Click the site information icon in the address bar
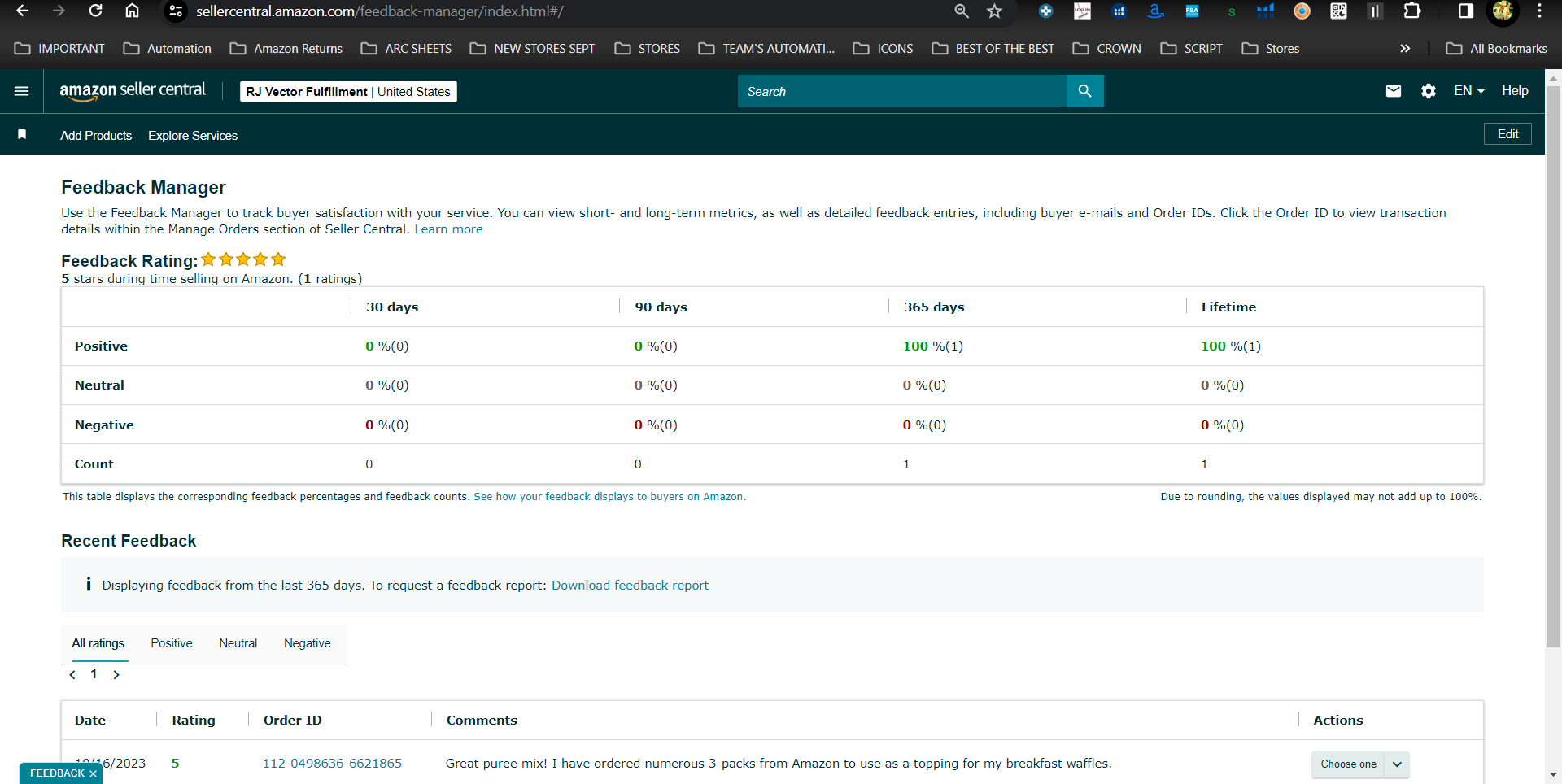The image size is (1562, 784). [x=176, y=11]
